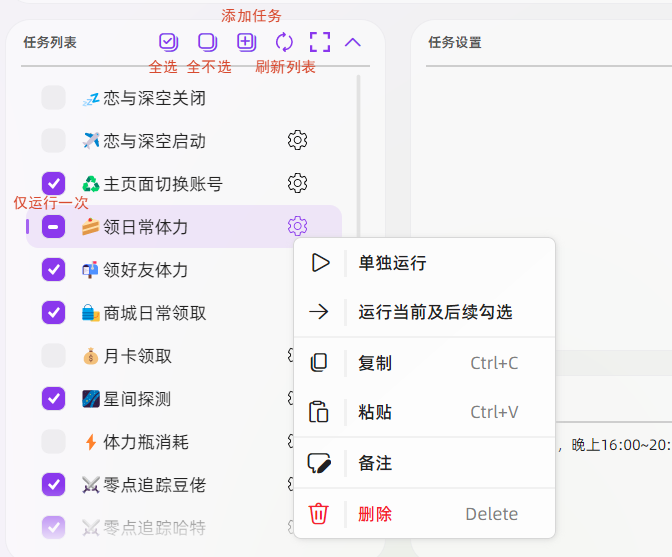Check the 月卡领取 checkbox

pos(54,356)
